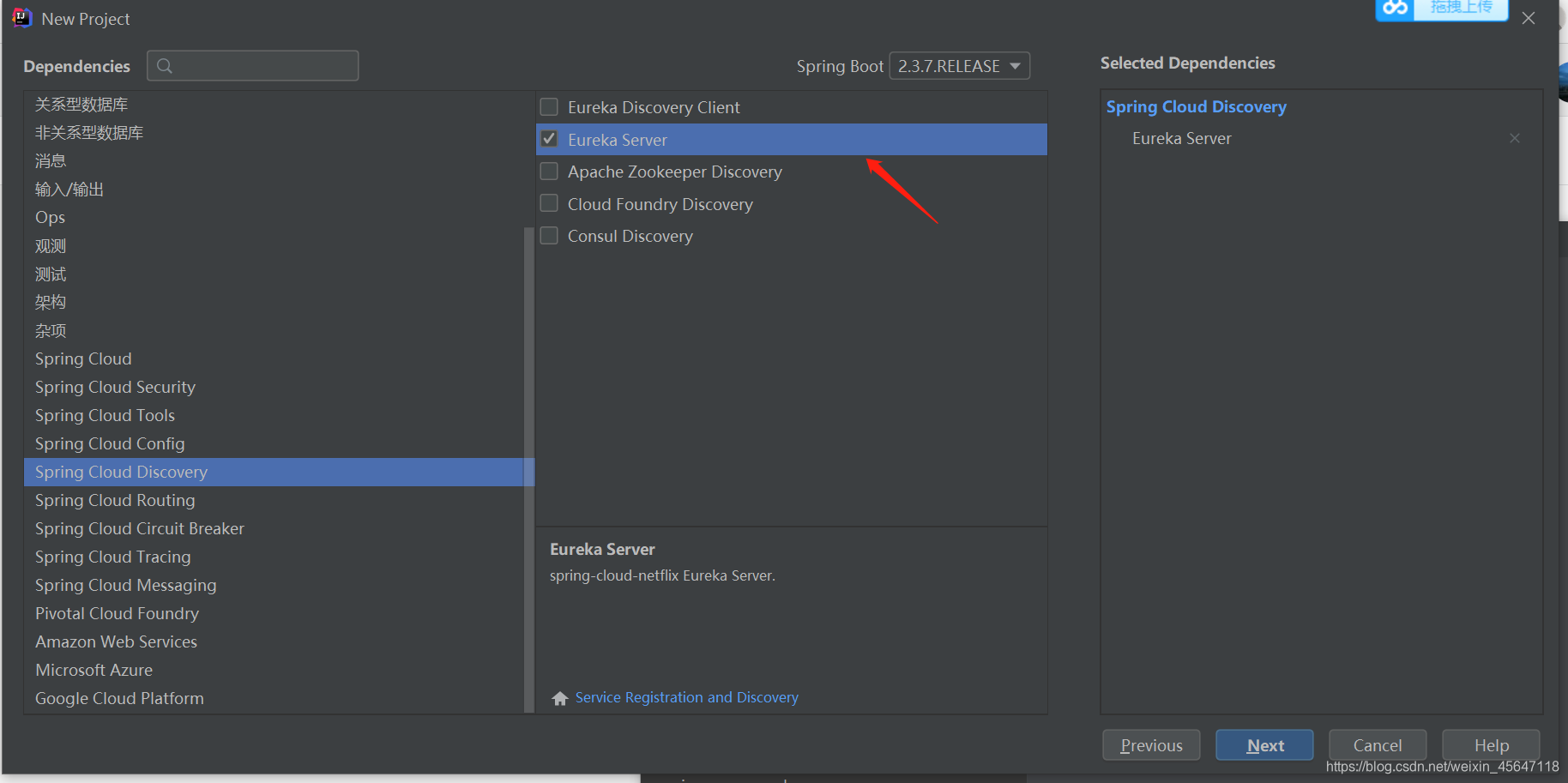1568x783 pixels.
Task: Close the New Project dialog
Action: coord(1529,18)
